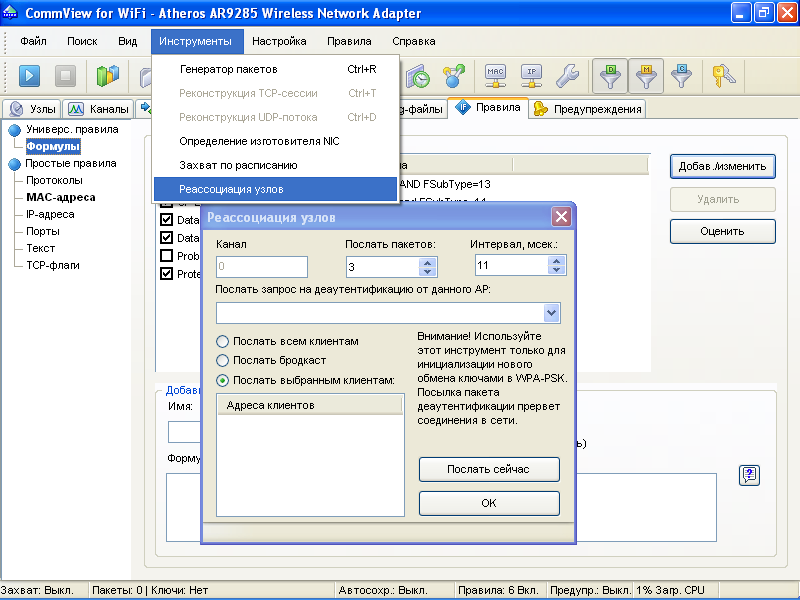Select Протоколы in the rules tree
The width and height of the screenshot is (800, 600).
point(55,181)
